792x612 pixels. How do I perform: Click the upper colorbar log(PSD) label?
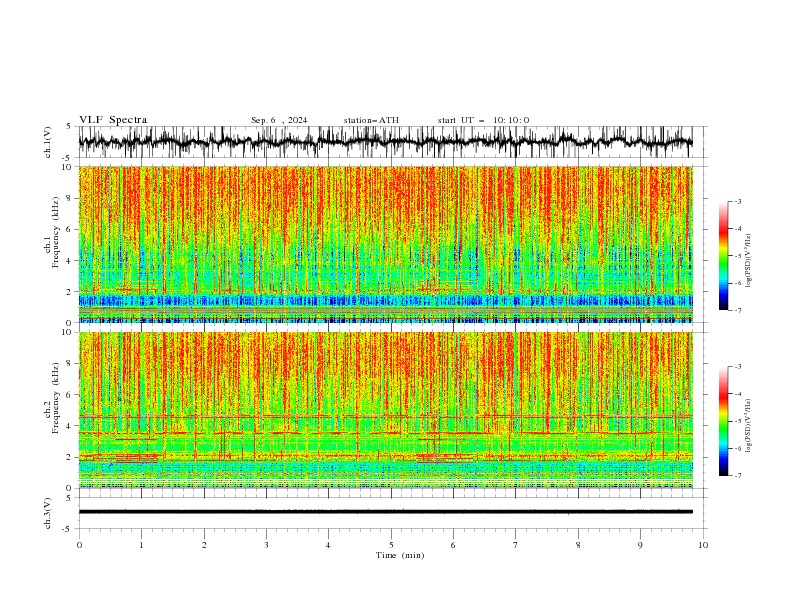748,261
